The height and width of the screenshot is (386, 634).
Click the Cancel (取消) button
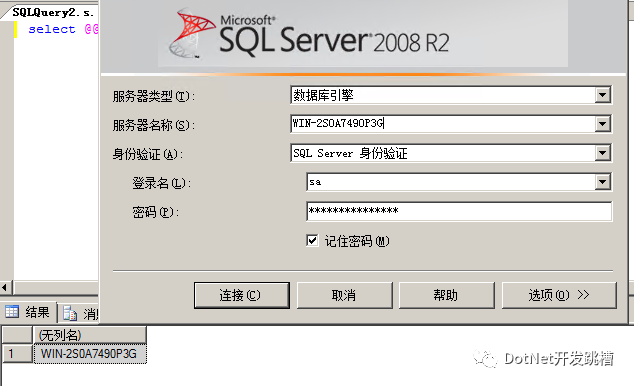click(344, 295)
